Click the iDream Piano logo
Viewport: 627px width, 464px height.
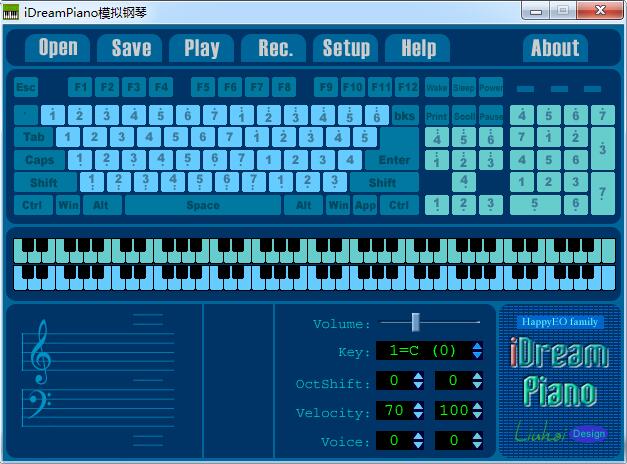click(x=559, y=372)
